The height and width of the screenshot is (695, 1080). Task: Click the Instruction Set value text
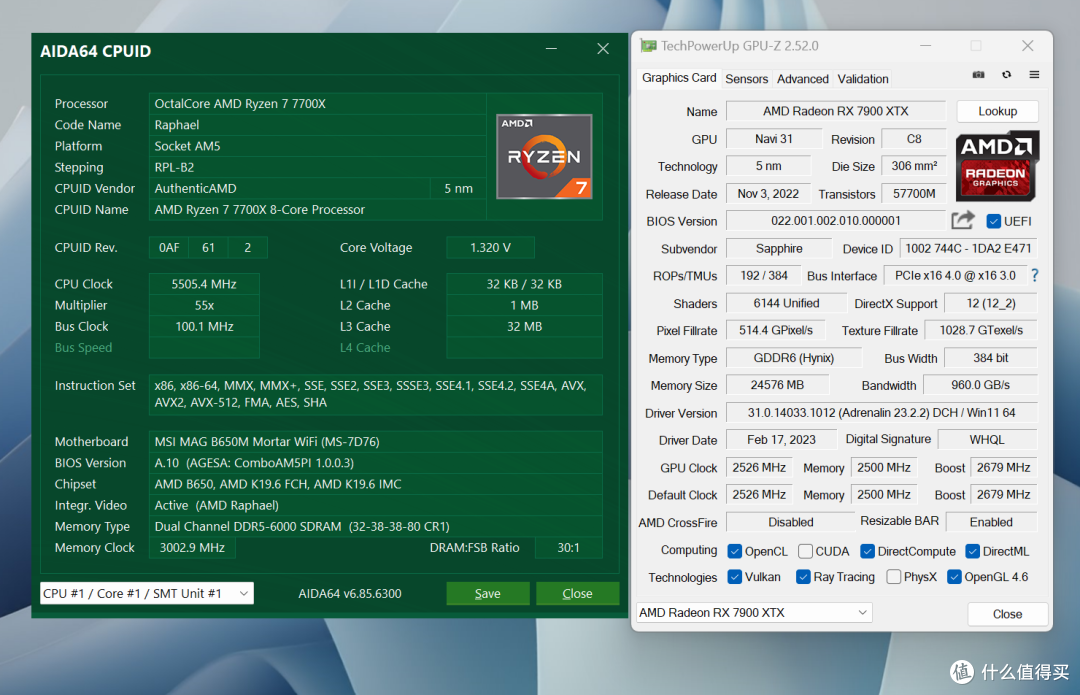pos(371,394)
